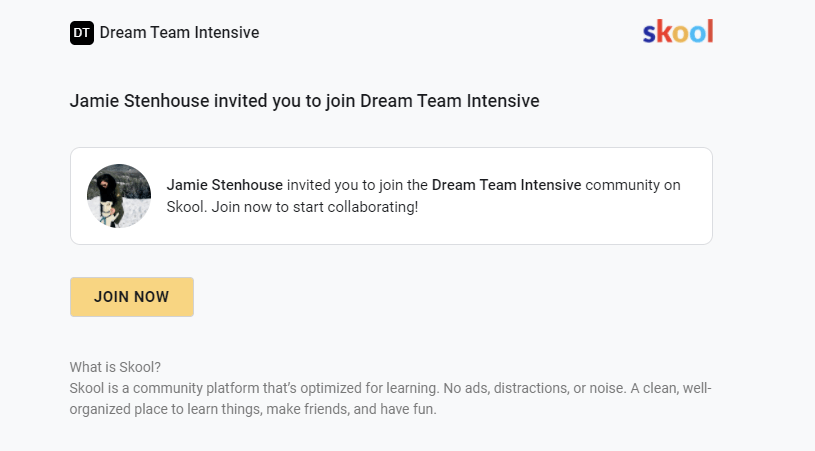Click the DT community logo icon

[82, 33]
